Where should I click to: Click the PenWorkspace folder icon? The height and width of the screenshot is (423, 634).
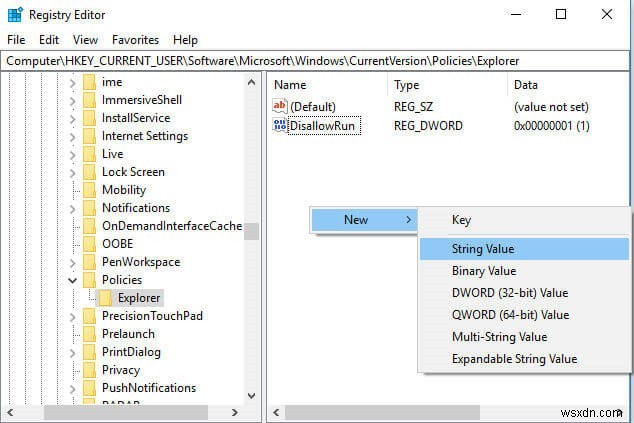click(90, 262)
